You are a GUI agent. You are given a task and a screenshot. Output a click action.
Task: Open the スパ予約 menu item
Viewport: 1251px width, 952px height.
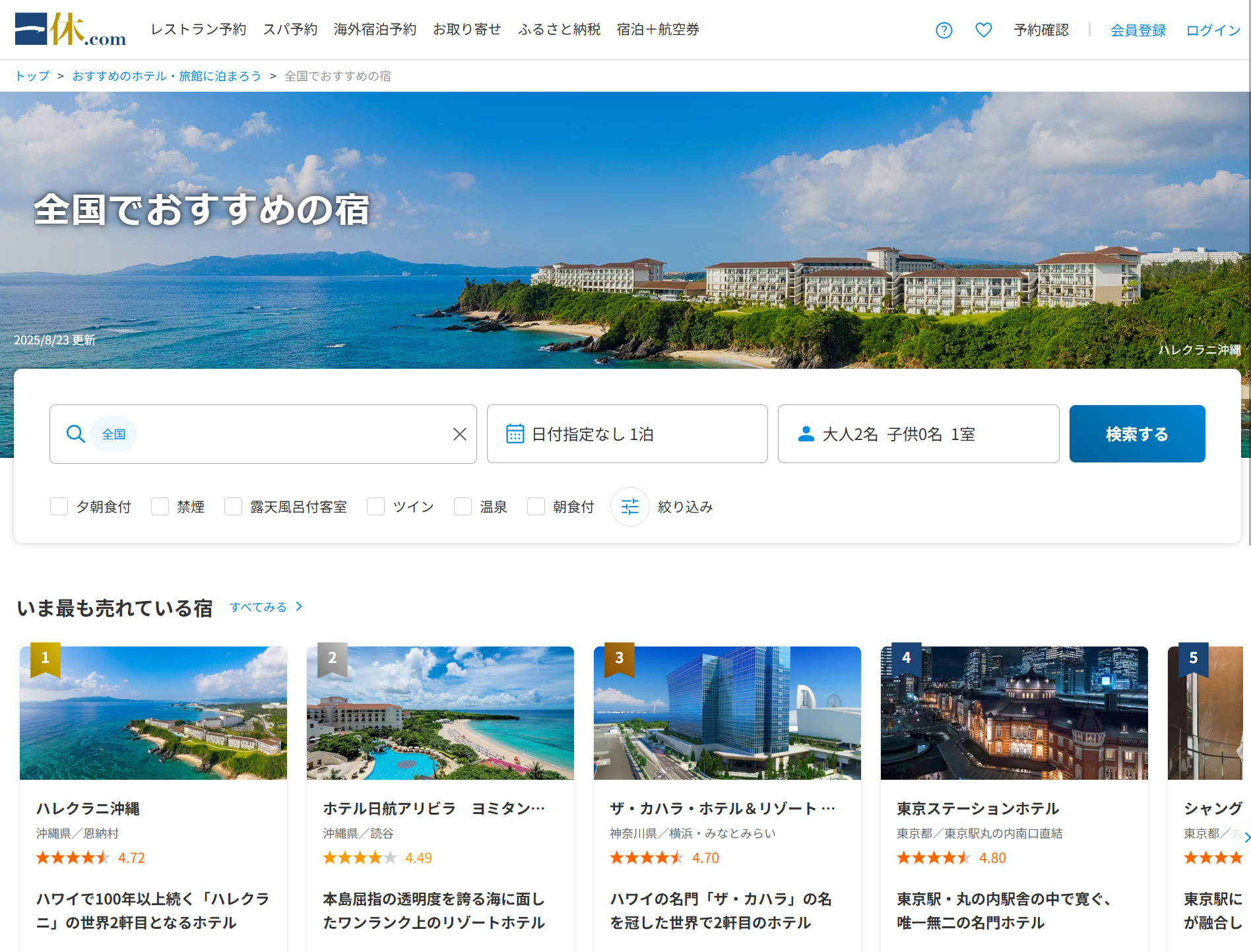[290, 30]
